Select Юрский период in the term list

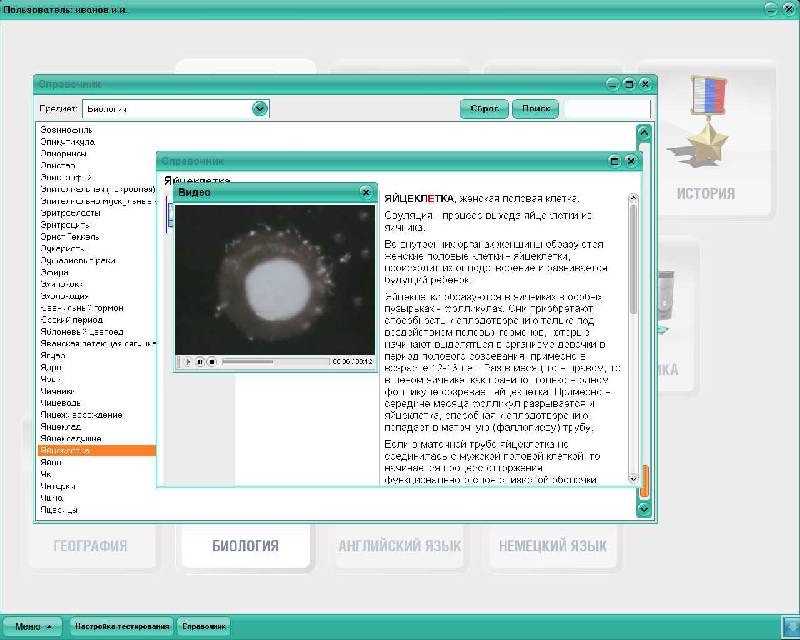[71, 320]
